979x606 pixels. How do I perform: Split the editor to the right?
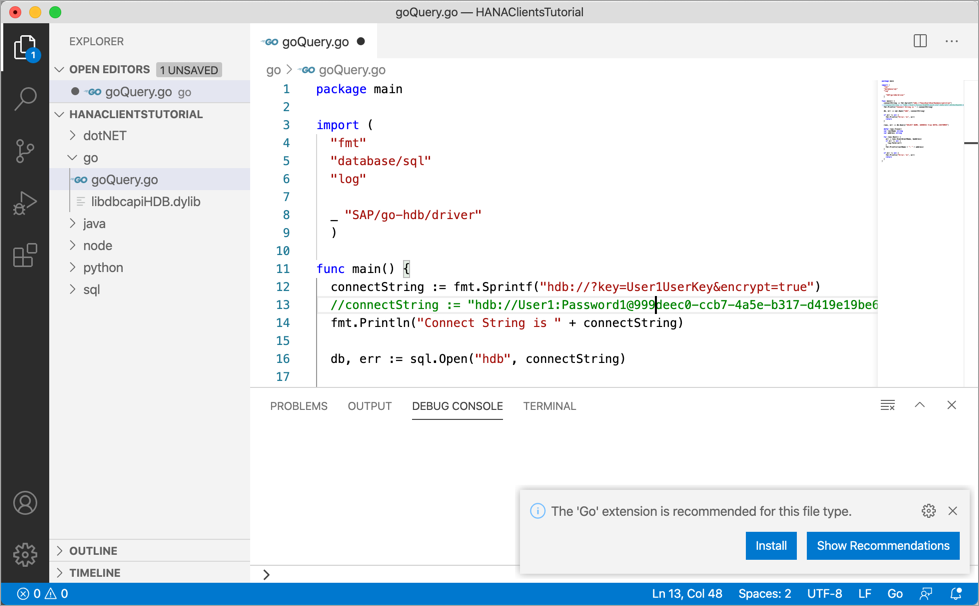coord(920,41)
